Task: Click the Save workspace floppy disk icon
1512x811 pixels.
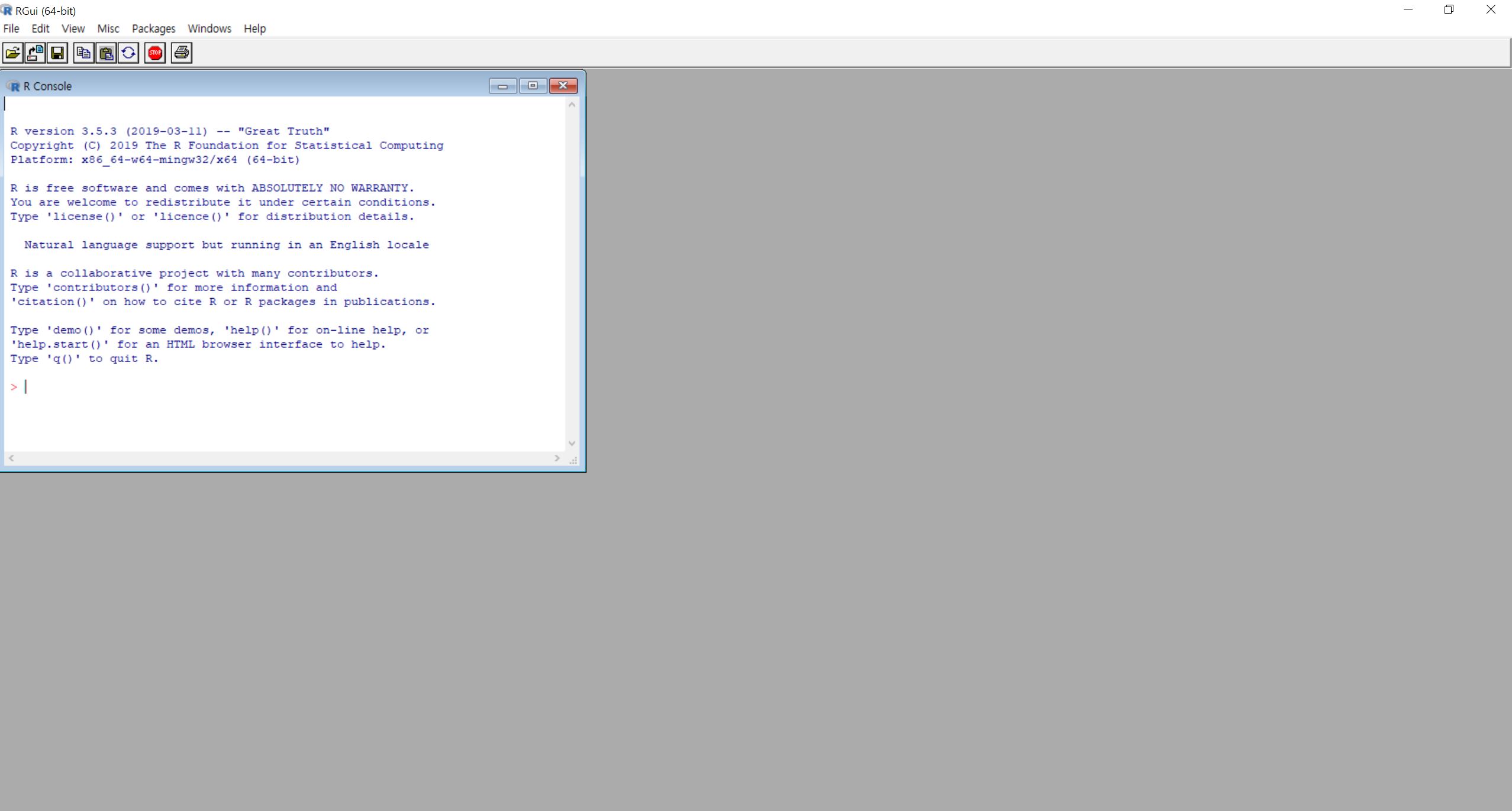Action: click(57, 53)
